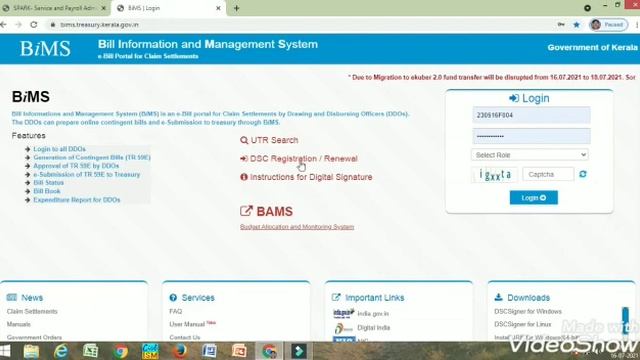Click the saved password key icon
The width and height of the screenshot is (640, 360).
(561, 25)
